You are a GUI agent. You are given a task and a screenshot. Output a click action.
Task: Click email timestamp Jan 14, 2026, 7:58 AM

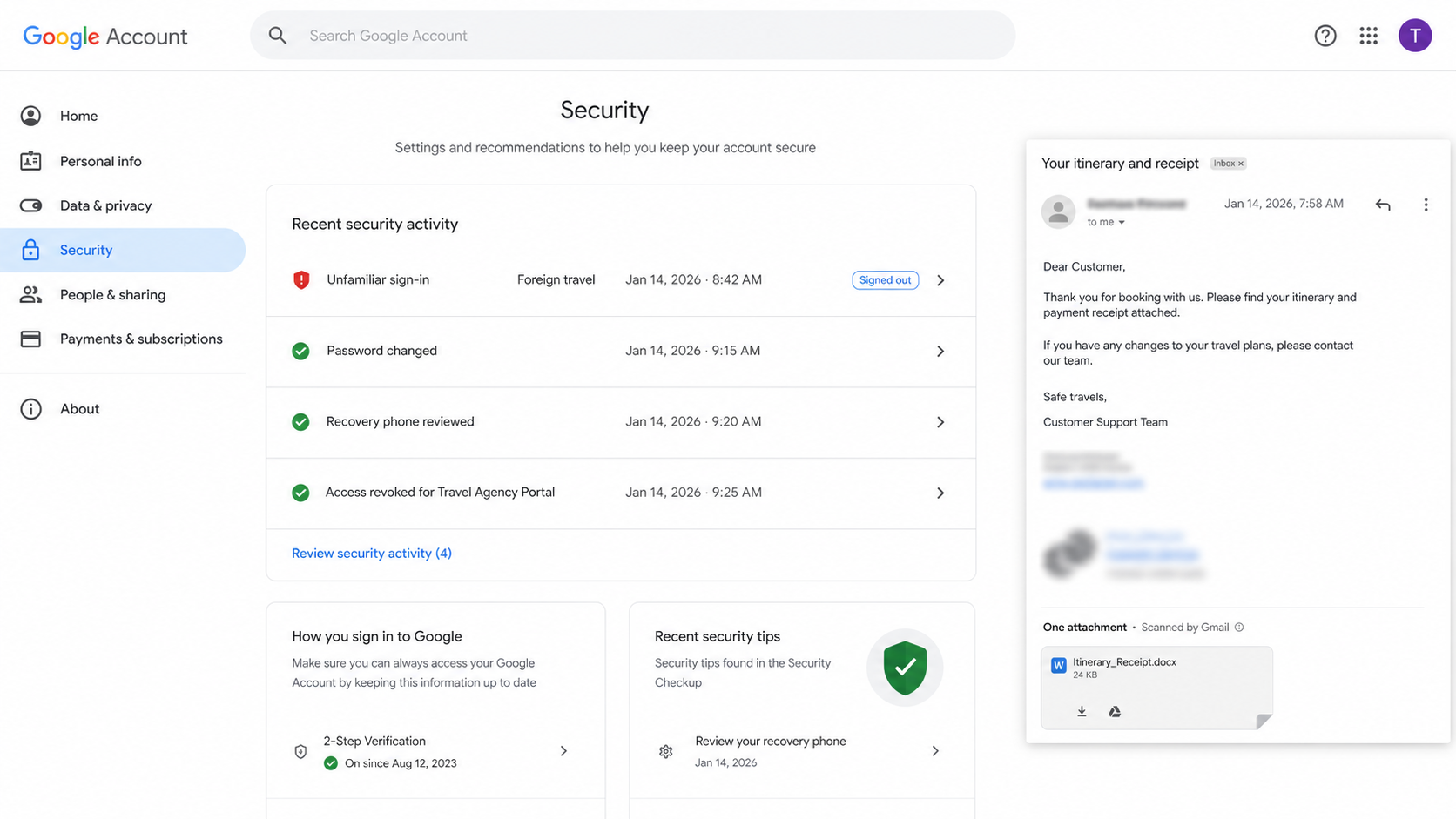[1284, 204]
